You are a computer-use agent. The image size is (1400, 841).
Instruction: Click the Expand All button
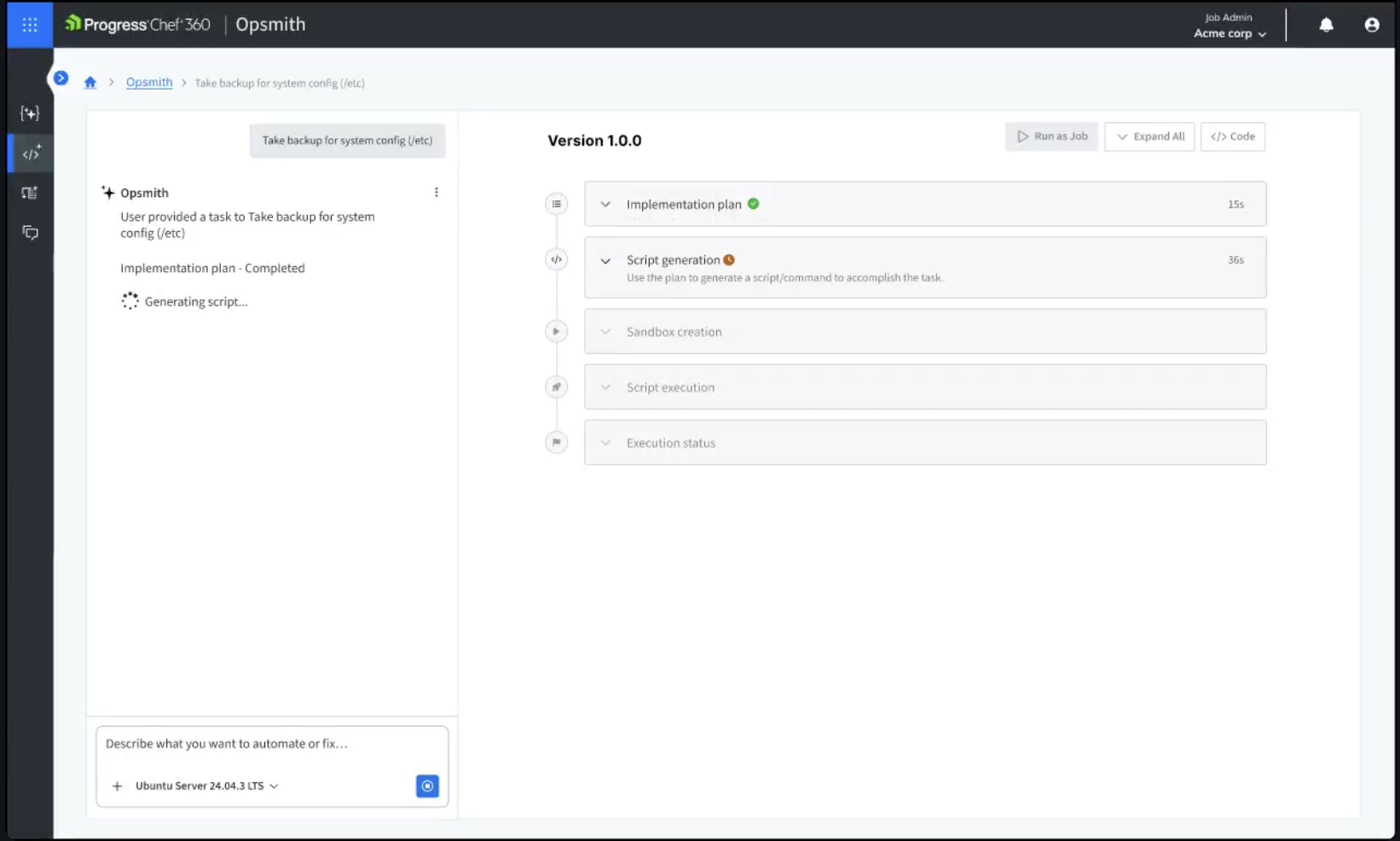tap(1149, 136)
